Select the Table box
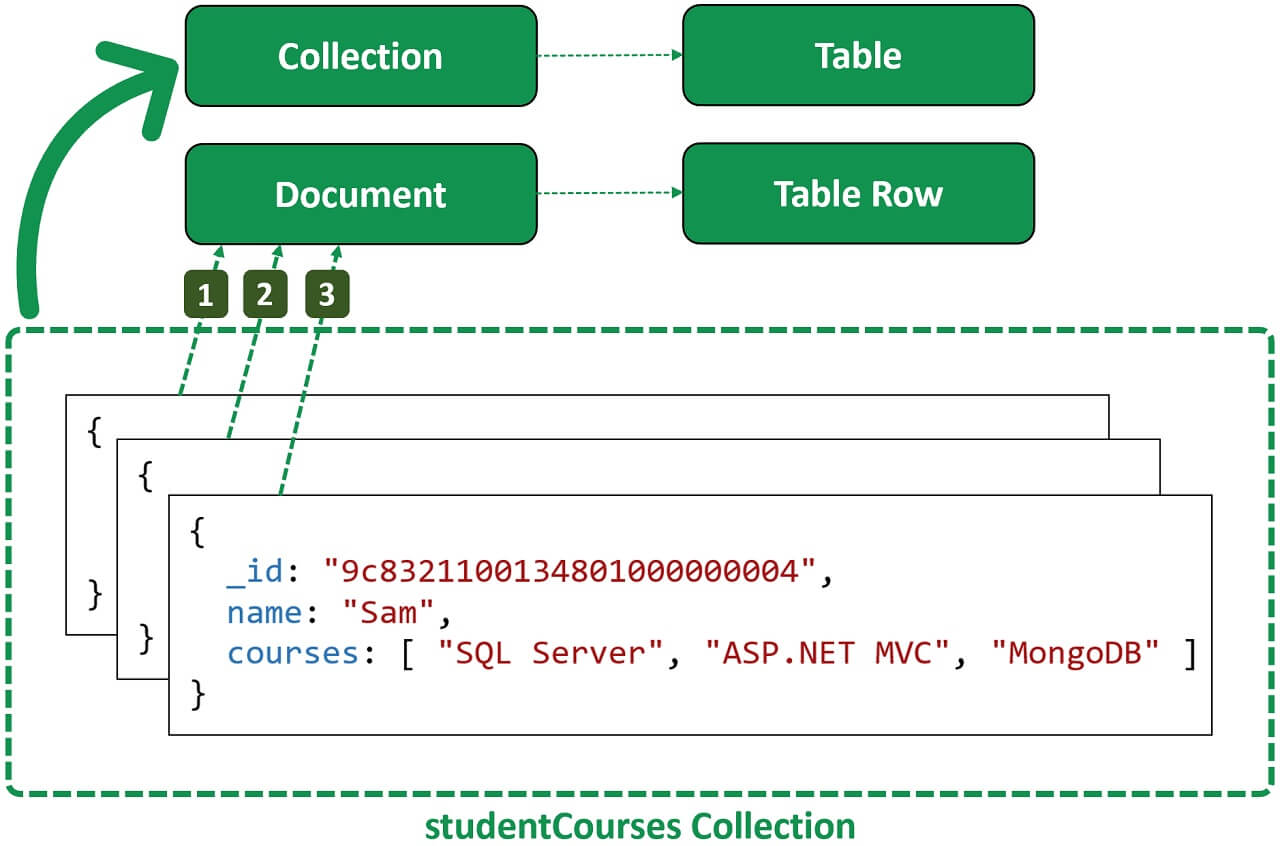Image resolution: width=1280 pixels, height=846 pixels. point(858,56)
